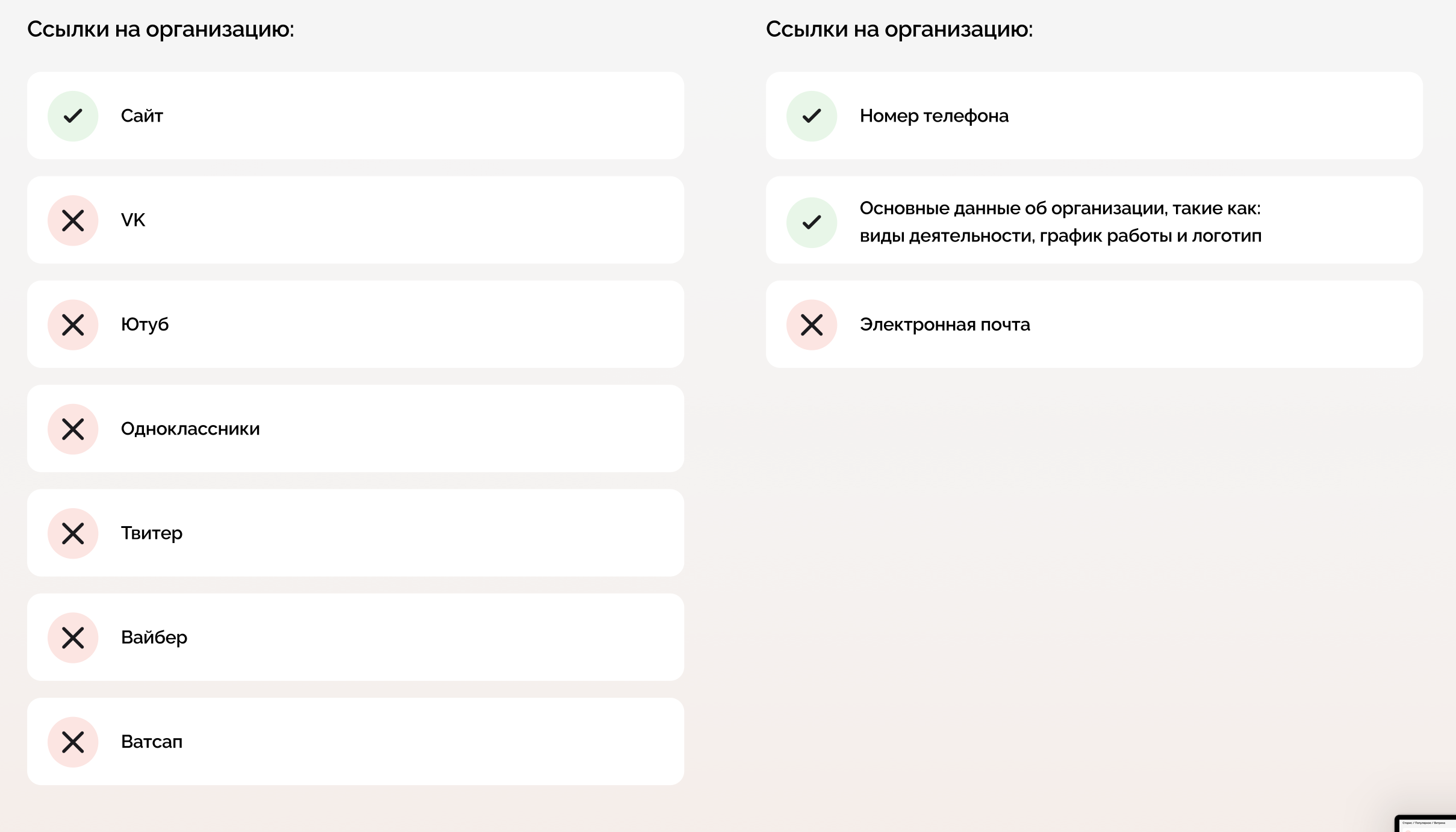Select the Одноклассники label
1456x832 pixels.
coord(190,429)
